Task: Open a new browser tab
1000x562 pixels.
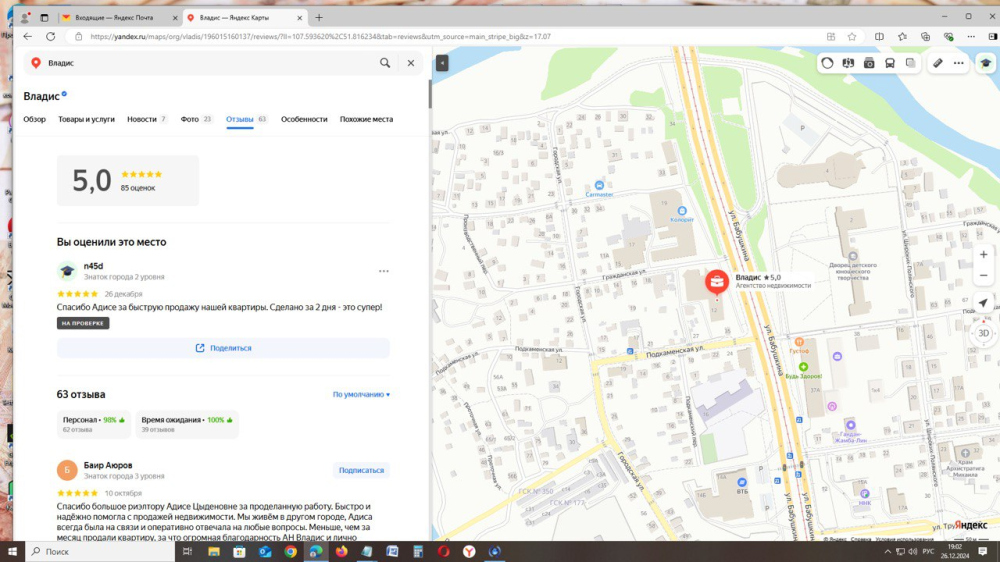Action: coord(319,17)
